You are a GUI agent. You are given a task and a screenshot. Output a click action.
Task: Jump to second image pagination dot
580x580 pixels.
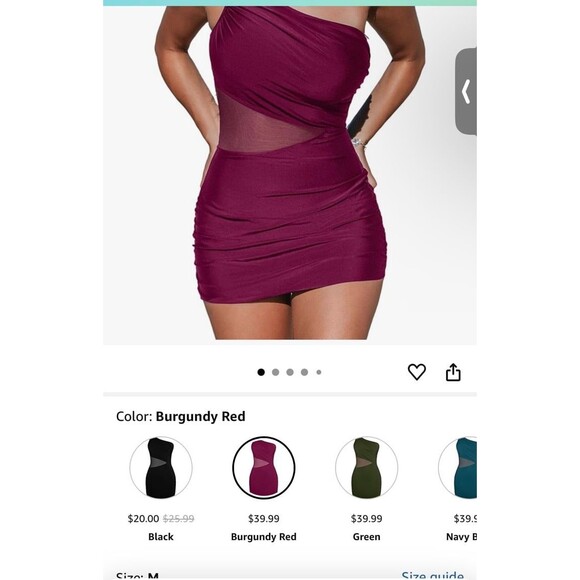(x=276, y=372)
